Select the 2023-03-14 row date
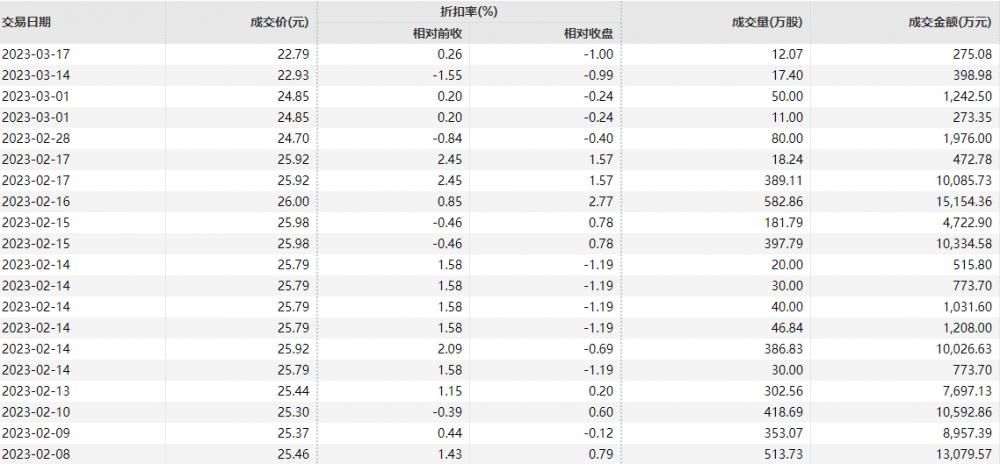Image resolution: width=1000 pixels, height=464 pixels. tap(36, 76)
